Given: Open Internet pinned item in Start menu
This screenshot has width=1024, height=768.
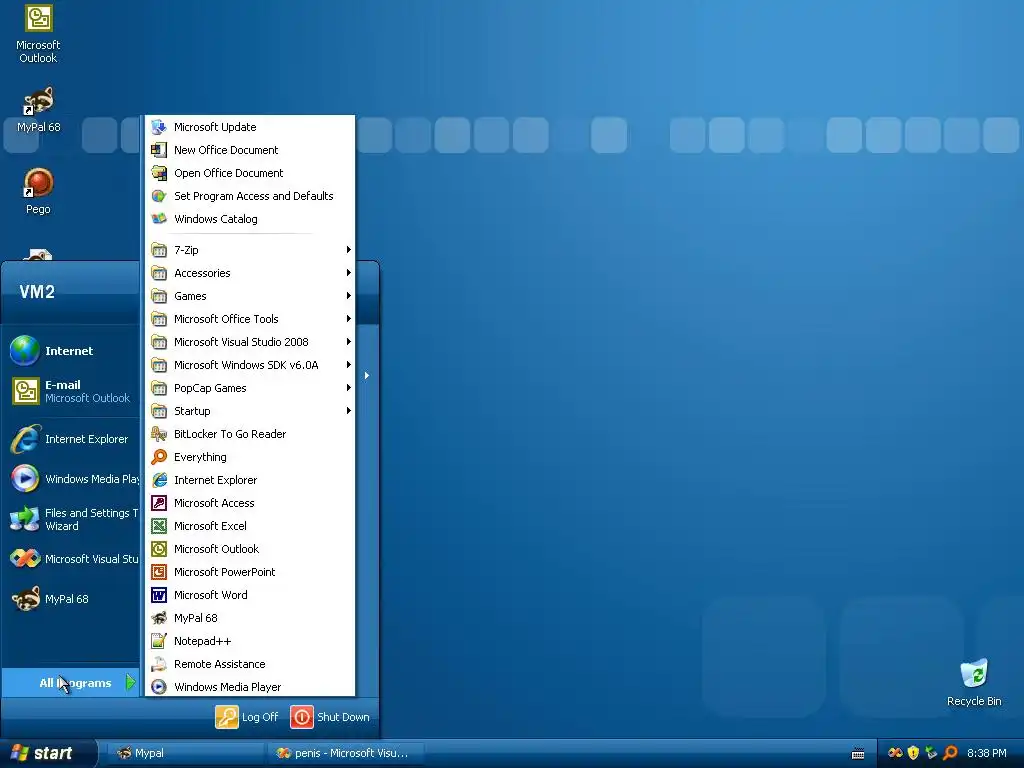Looking at the screenshot, I should pyautogui.click(x=71, y=351).
